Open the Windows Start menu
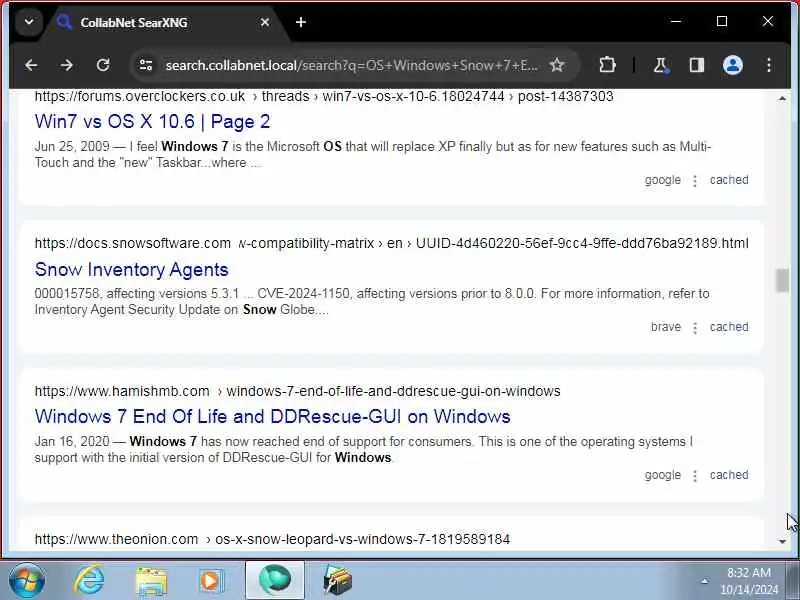The height and width of the screenshot is (600, 800). pos(27,580)
